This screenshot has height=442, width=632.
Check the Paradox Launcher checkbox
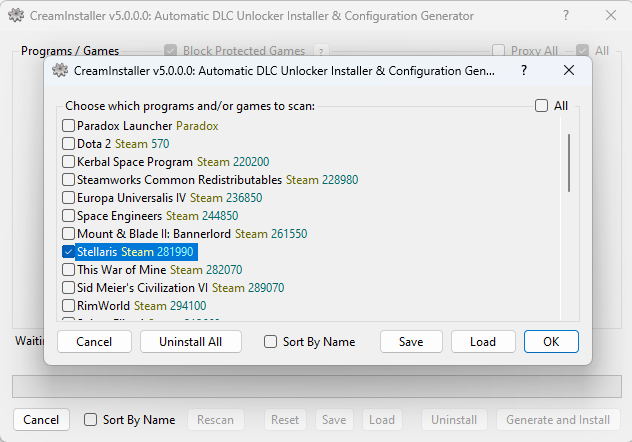pos(69,126)
